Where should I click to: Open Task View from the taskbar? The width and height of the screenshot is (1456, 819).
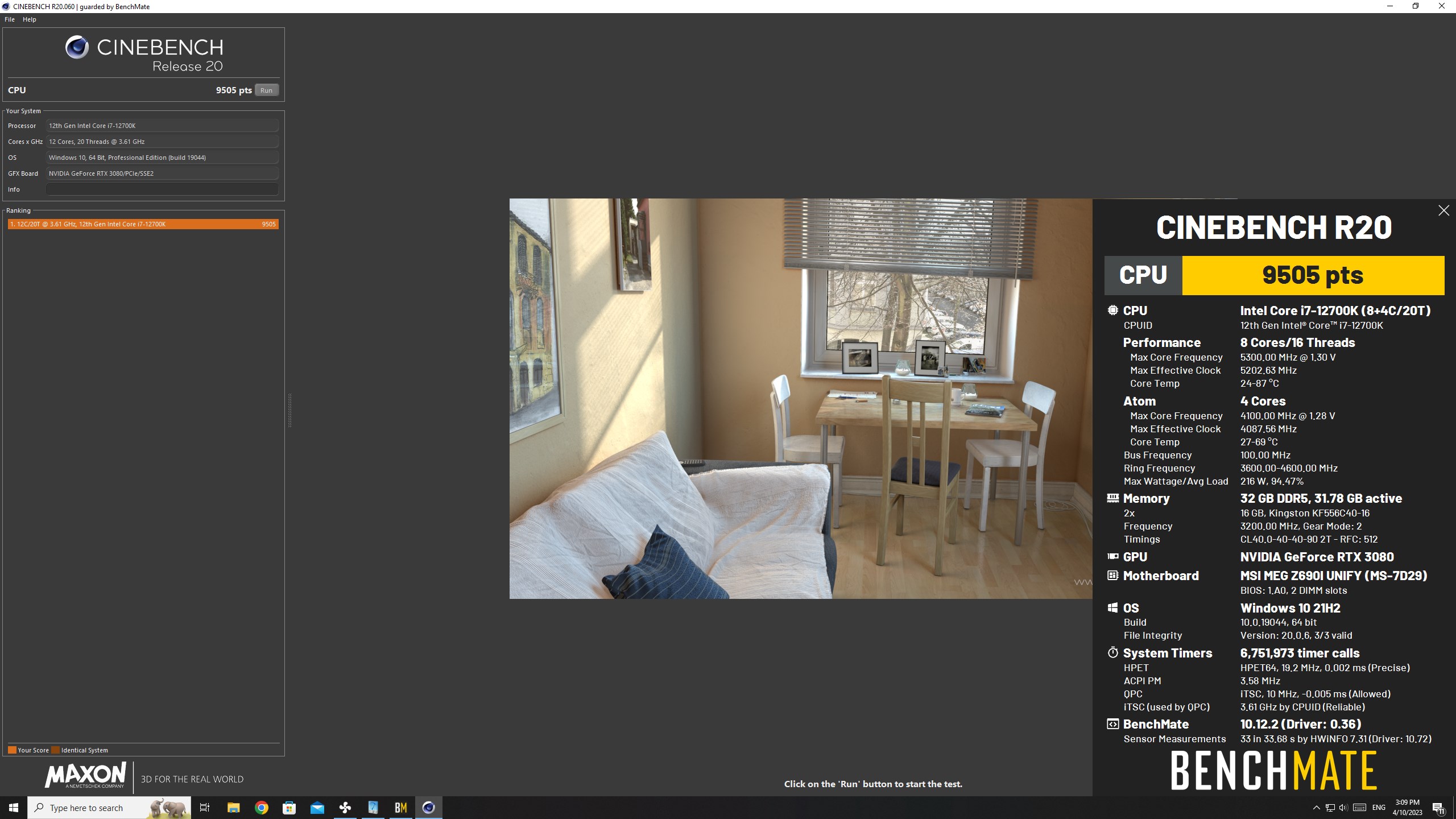coord(205,808)
